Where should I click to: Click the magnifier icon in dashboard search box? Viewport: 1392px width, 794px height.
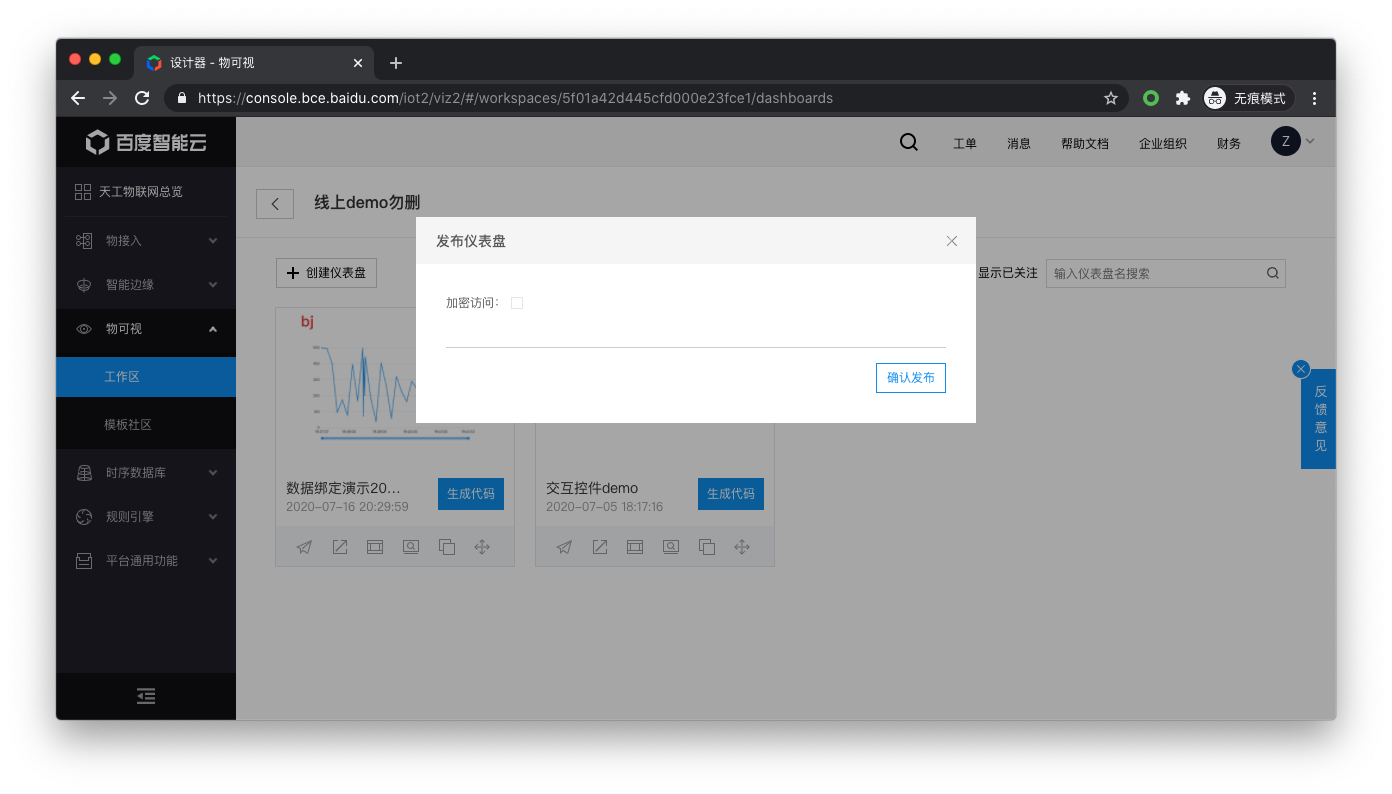tap(1273, 273)
